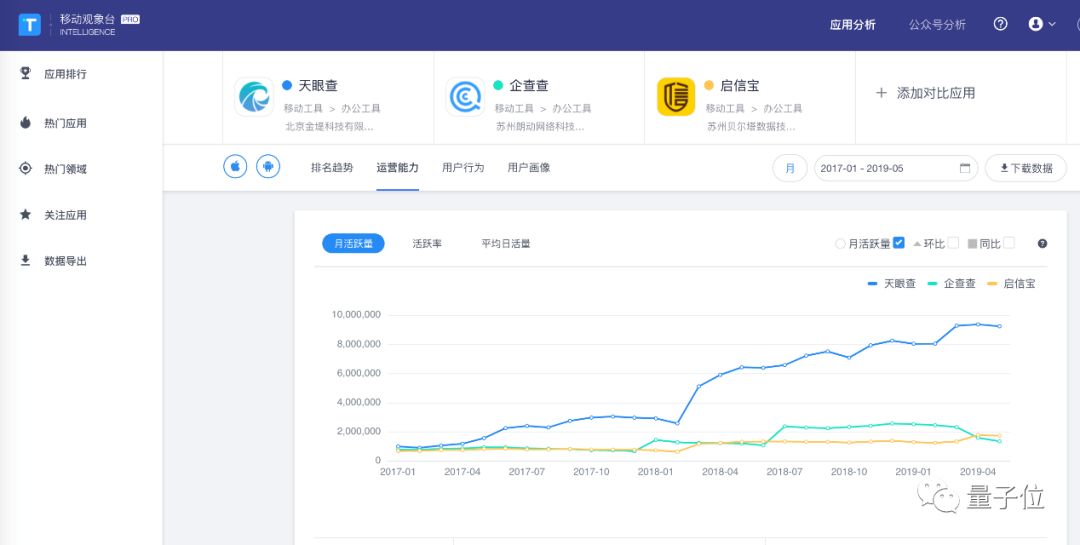
Task: Click the 月 granularity button
Action: (x=789, y=168)
